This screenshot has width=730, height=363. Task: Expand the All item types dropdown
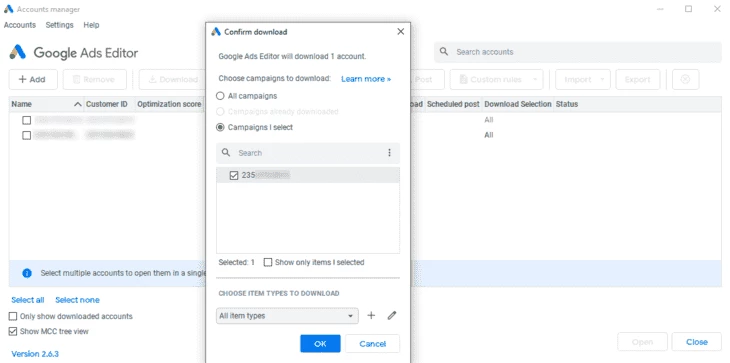tap(287, 316)
